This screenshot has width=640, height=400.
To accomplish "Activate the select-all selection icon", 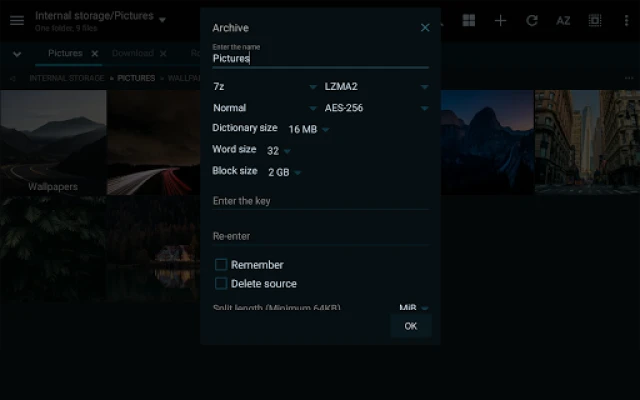I will (x=595, y=20).
